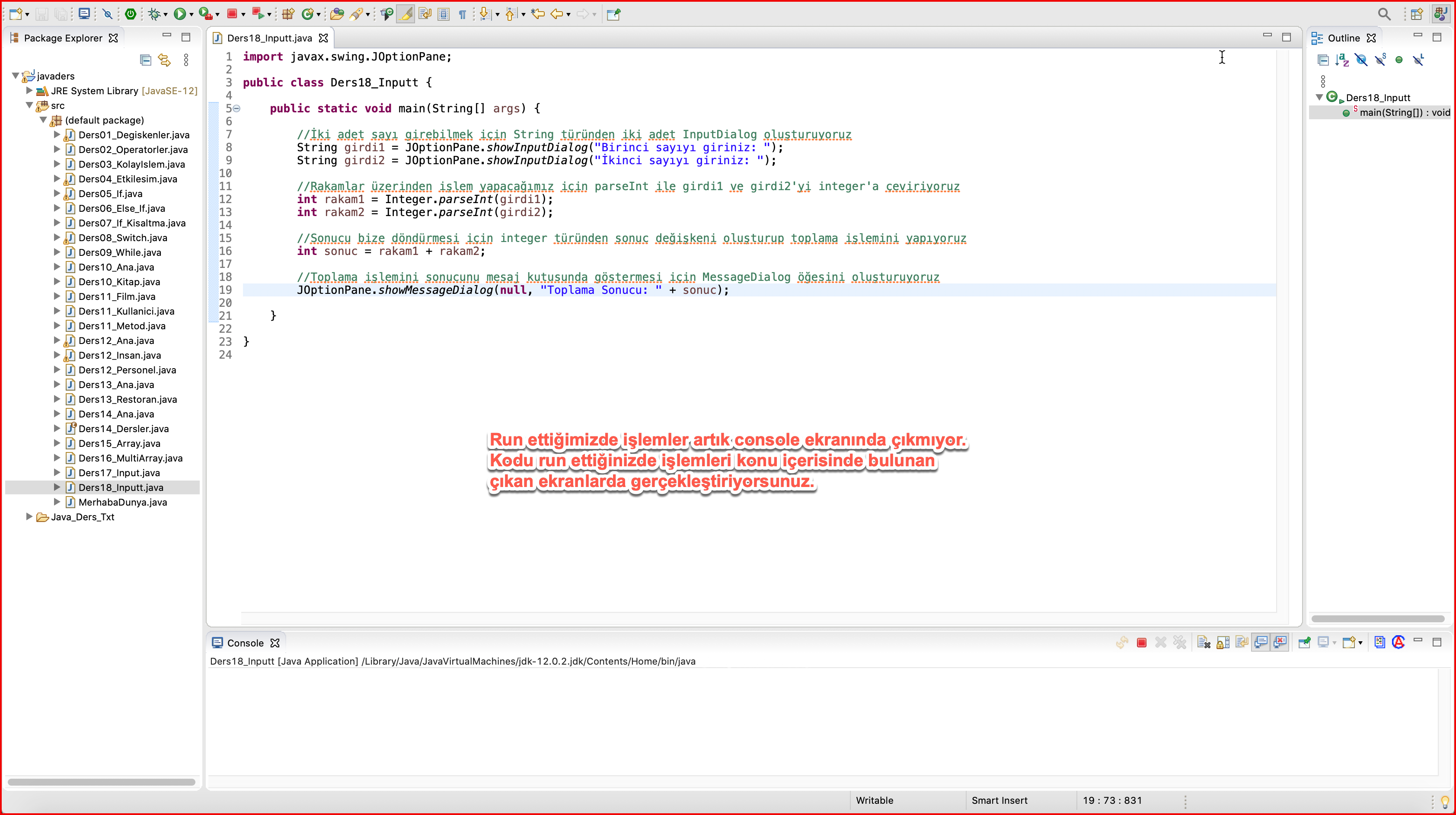Terminate the program with red console stop

click(x=1141, y=643)
